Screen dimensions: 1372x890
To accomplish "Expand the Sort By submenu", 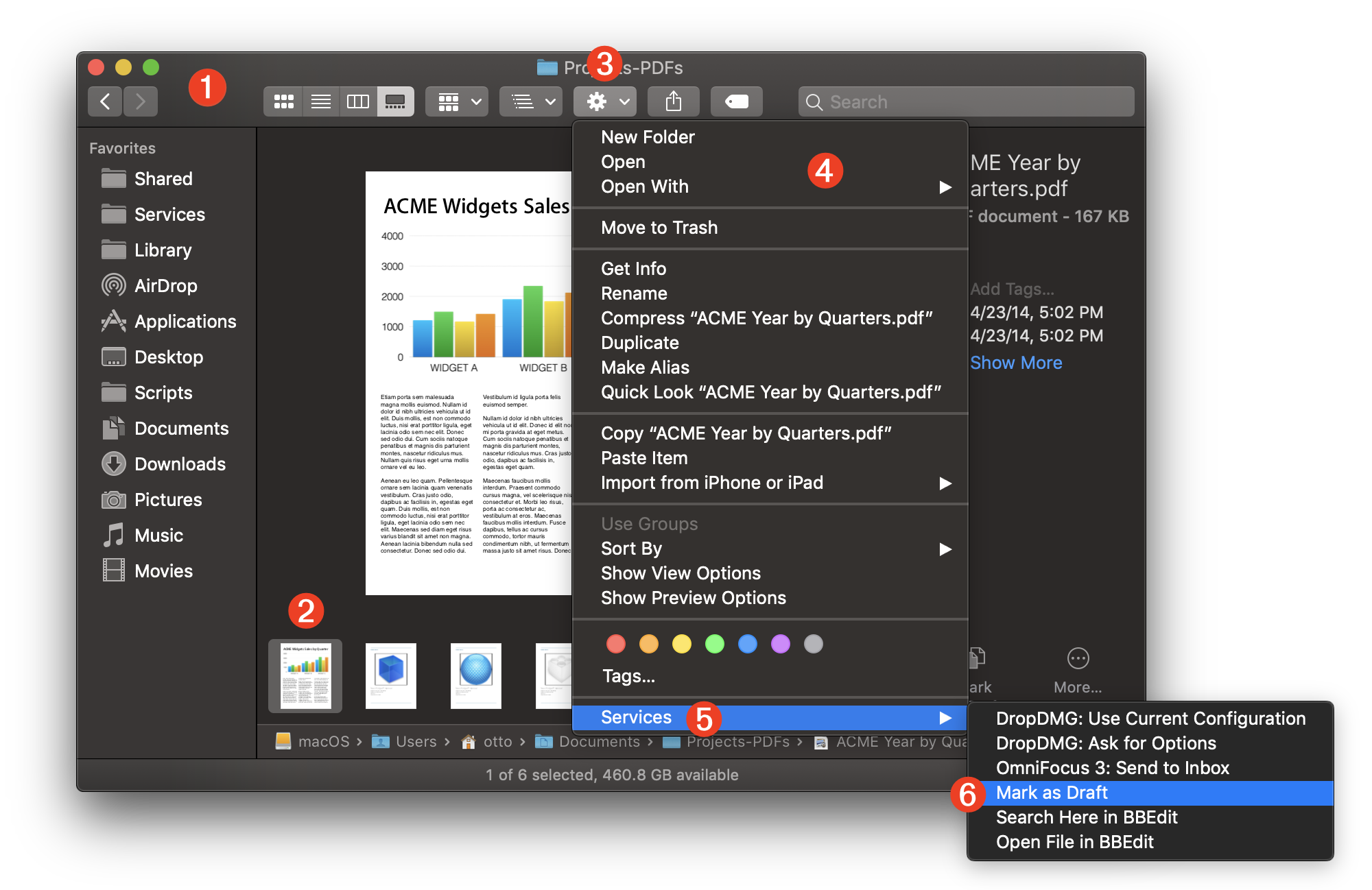I will (x=770, y=549).
